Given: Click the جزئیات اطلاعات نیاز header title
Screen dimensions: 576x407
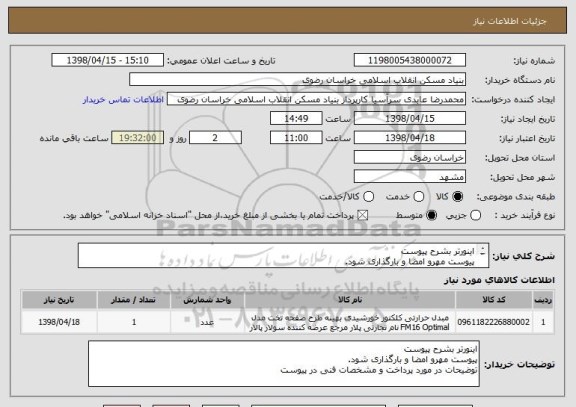Looking at the screenshot, I should [510, 21].
